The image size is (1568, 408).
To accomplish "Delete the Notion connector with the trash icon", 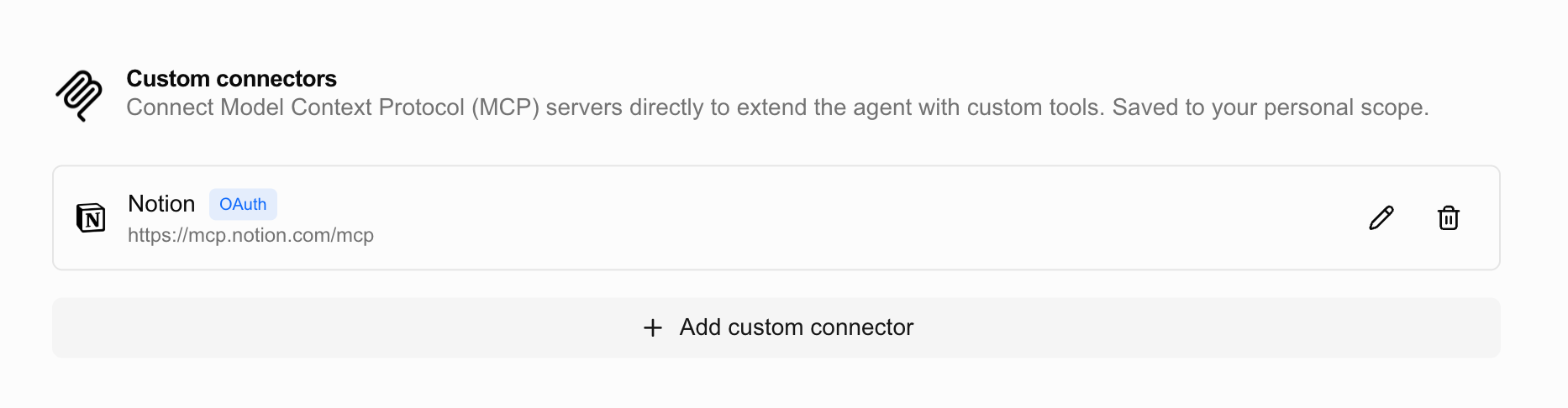I will click(1449, 218).
